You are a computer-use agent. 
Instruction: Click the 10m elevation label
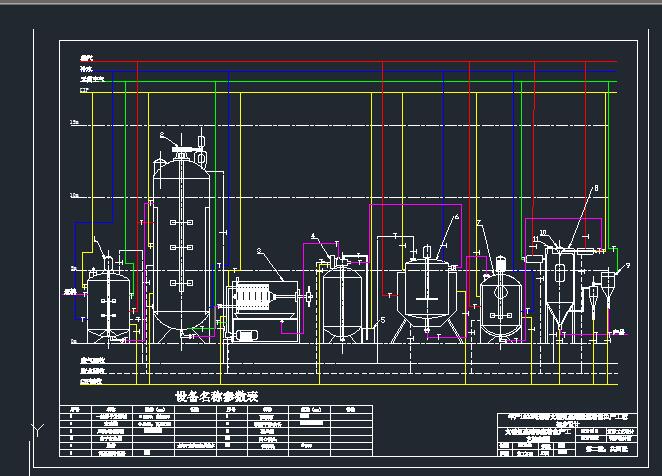click(x=74, y=195)
